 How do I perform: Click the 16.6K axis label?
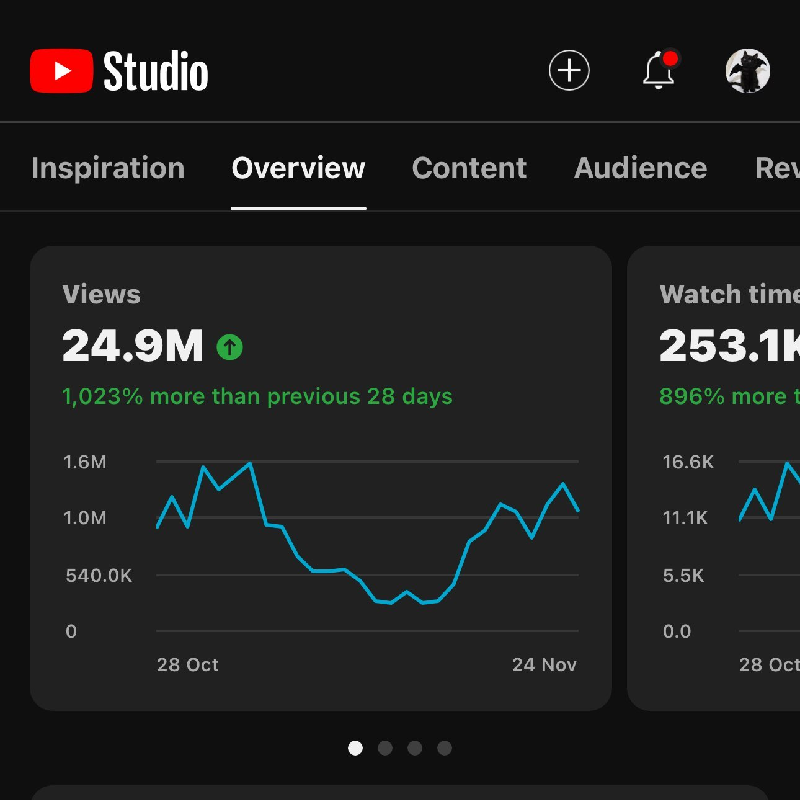pyautogui.click(x=688, y=462)
